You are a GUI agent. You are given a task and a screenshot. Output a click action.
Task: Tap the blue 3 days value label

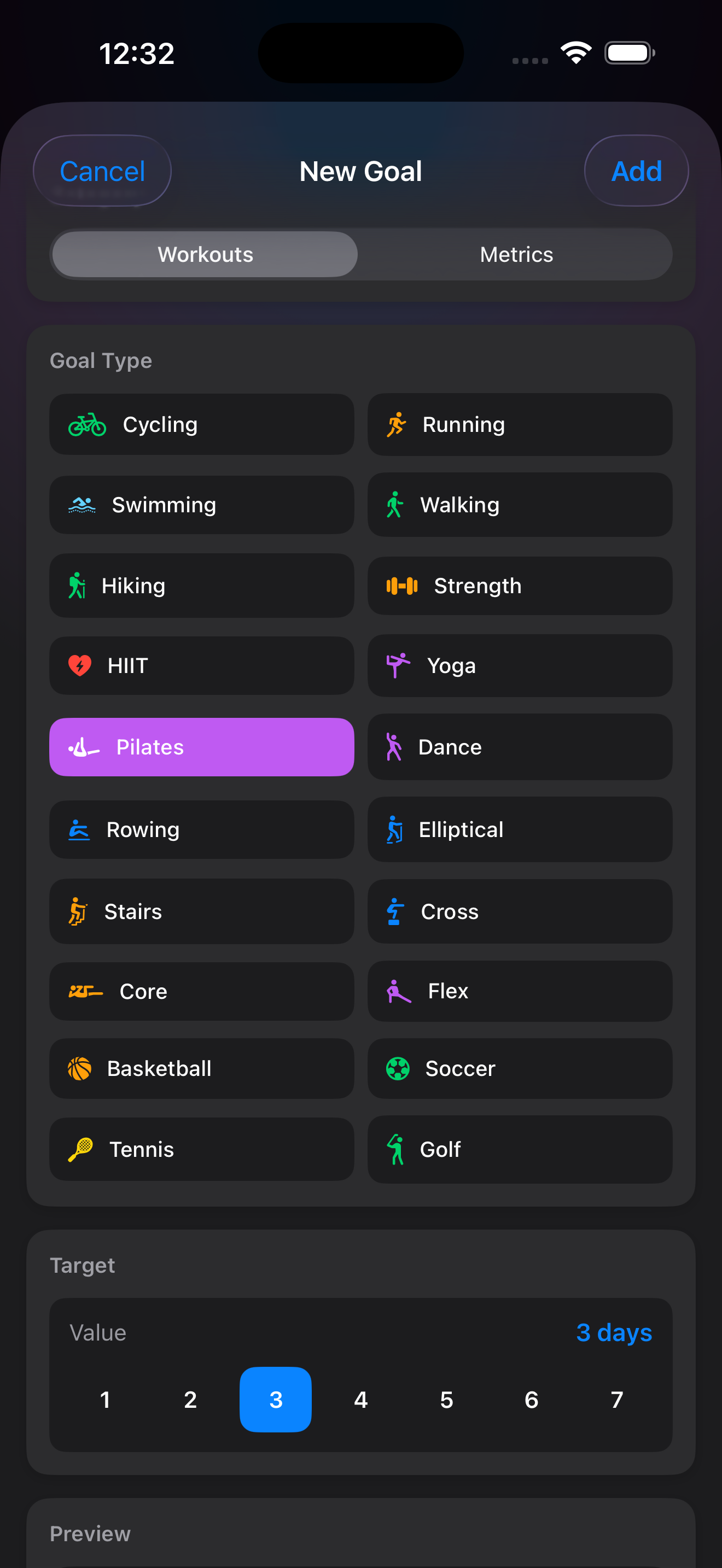click(x=614, y=1332)
